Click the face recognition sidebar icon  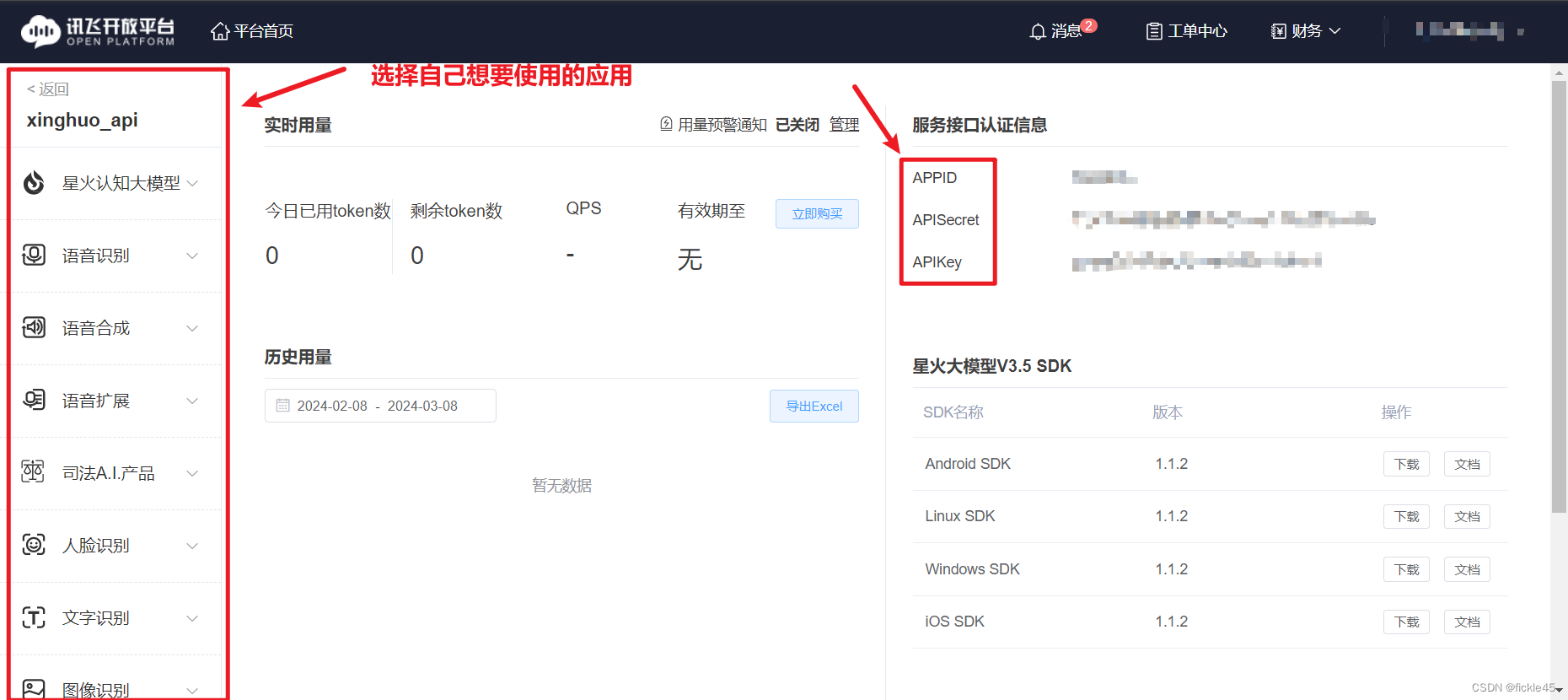[x=34, y=545]
